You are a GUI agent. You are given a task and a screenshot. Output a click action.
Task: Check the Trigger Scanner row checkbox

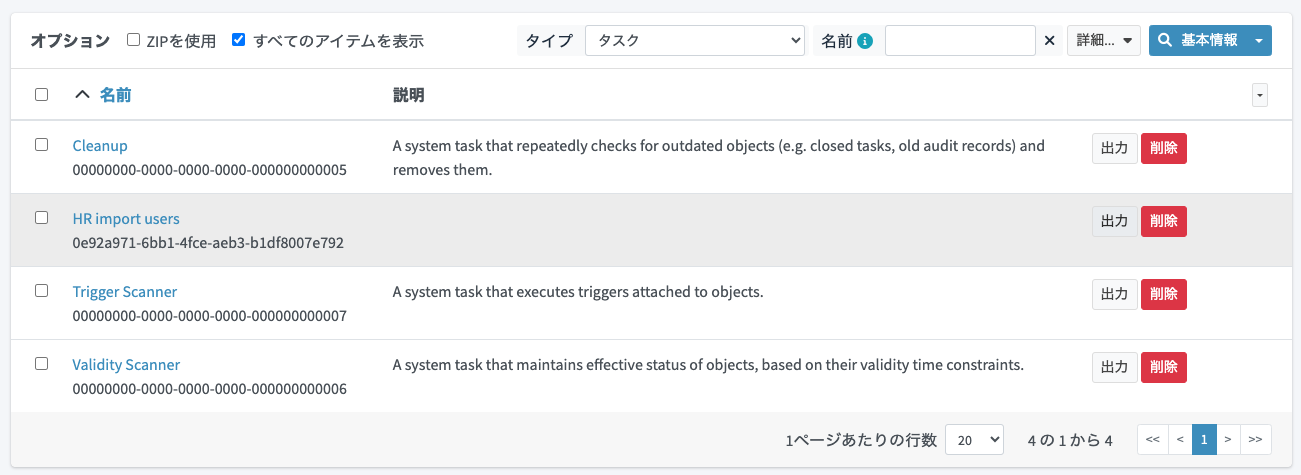click(x=41, y=290)
